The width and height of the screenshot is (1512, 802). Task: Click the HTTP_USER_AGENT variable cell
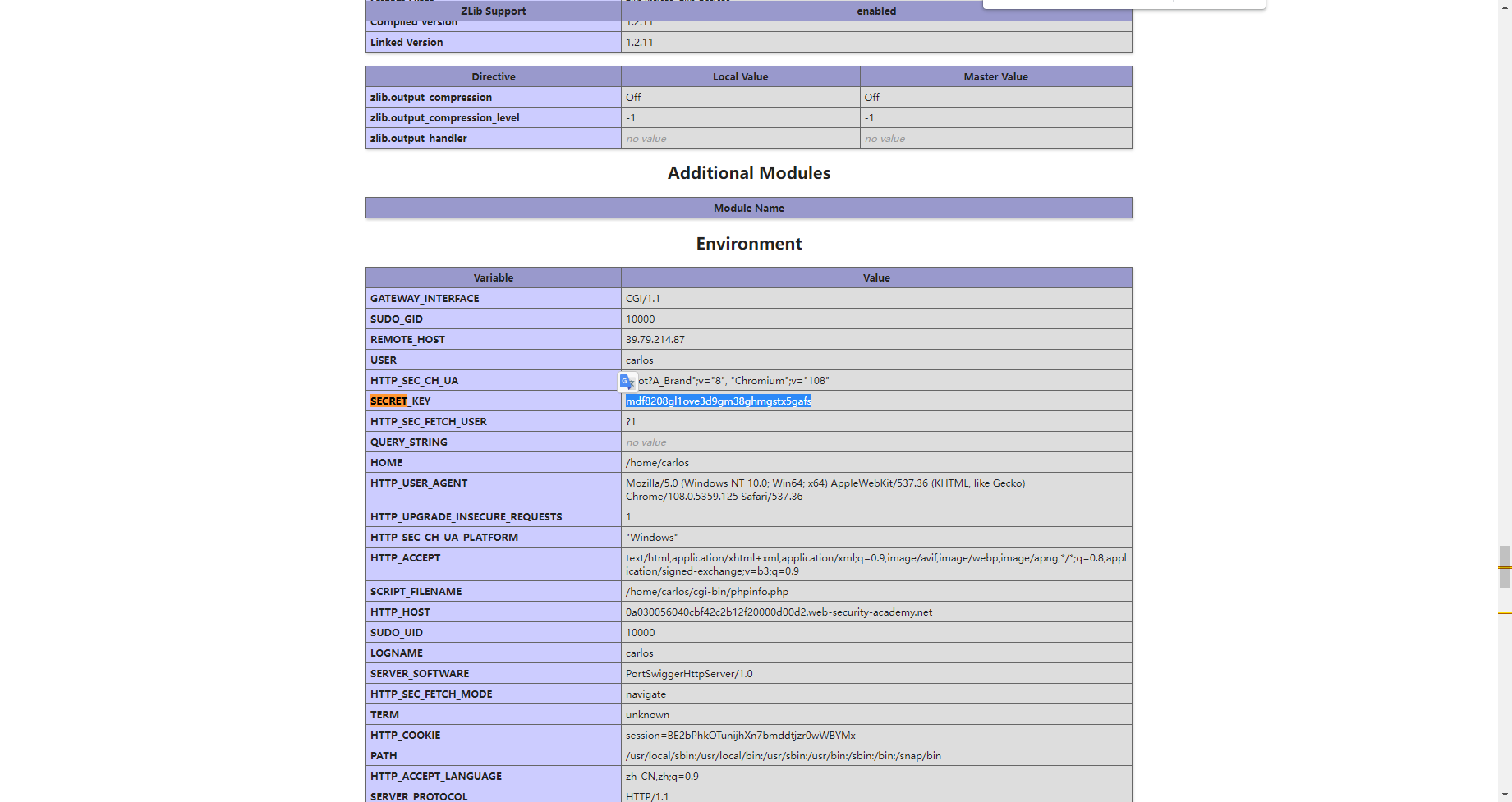[x=494, y=490]
